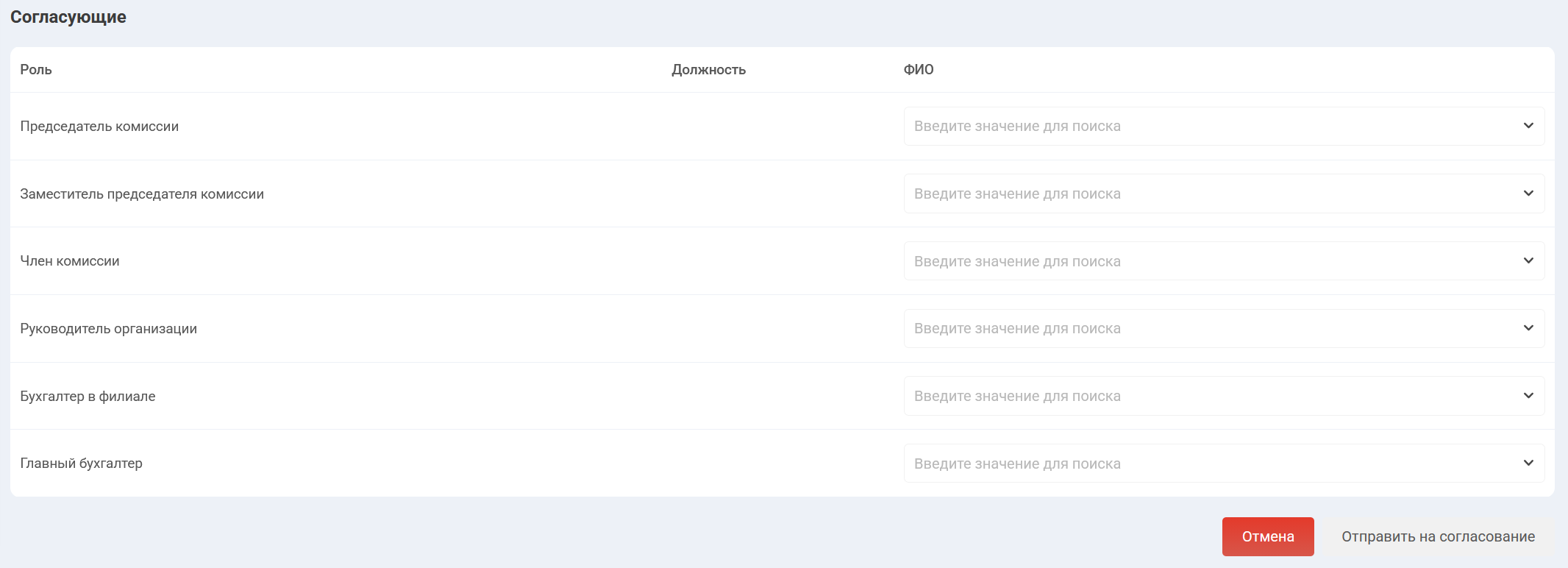Select the Председатель комиссии role label
The width and height of the screenshot is (1568, 568).
(99, 127)
